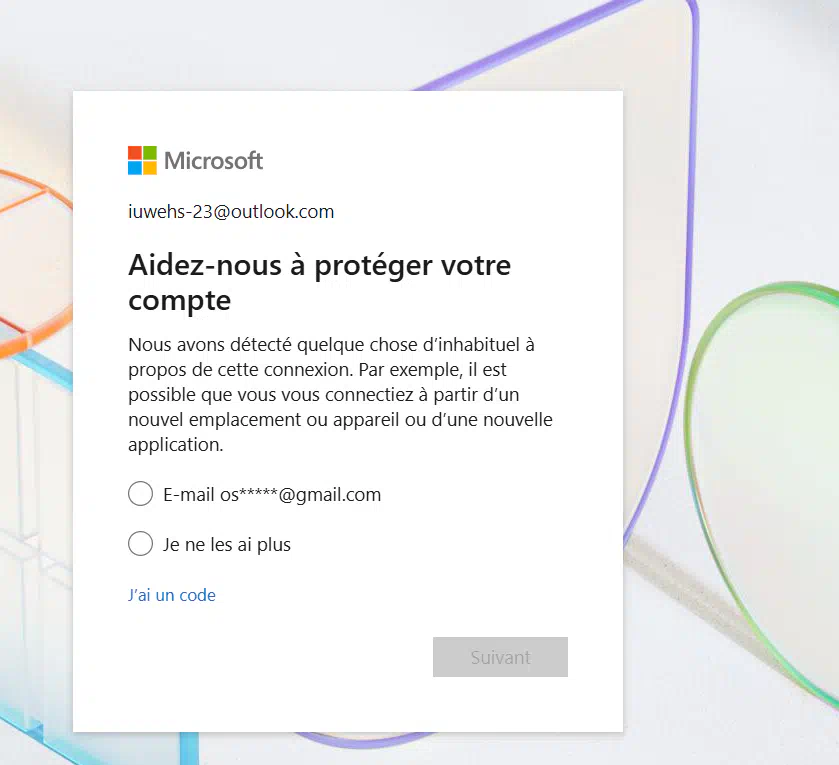
Task: Click the red square of Microsoft logo
Action: (135, 153)
